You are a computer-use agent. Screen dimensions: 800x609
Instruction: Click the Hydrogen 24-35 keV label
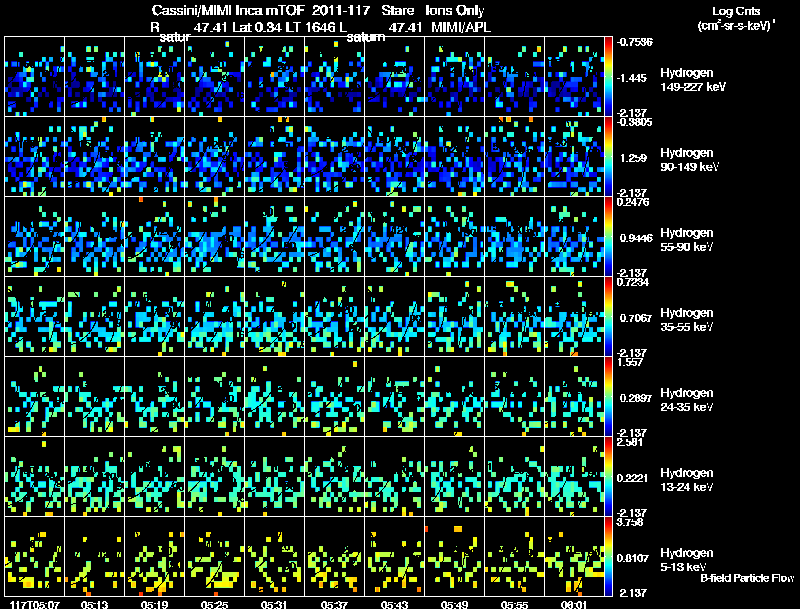coord(687,400)
